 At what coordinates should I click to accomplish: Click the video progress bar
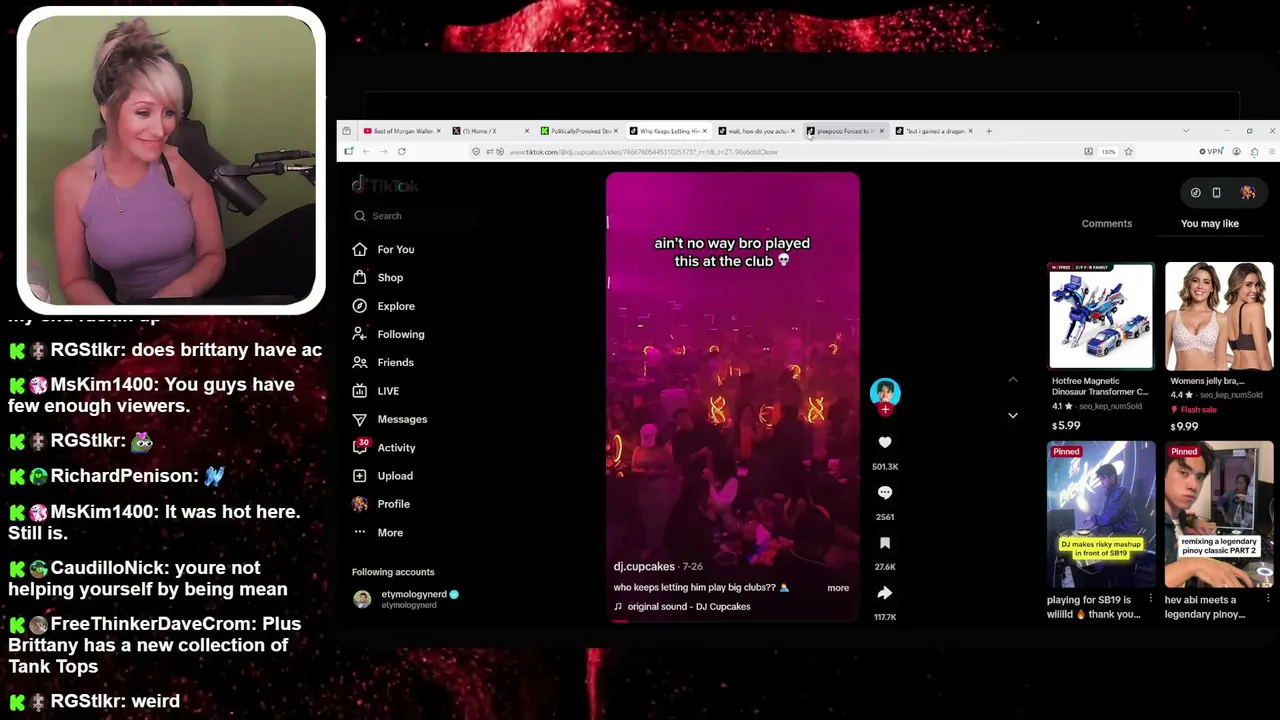pyautogui.click(x=732, y=620)
